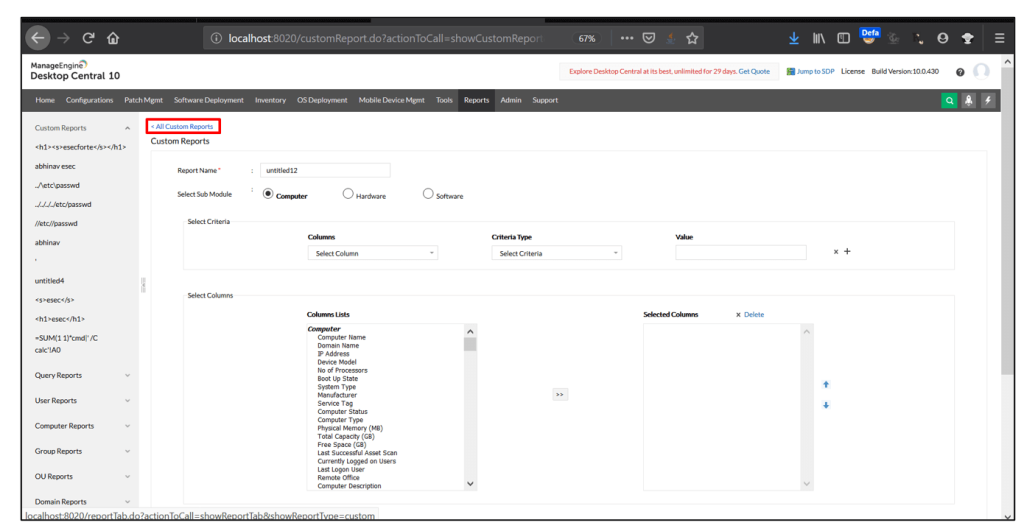This screenshot has width=1024, height=531.
Task: Bookmark this page with the star icon
Action: pyautogui.click(x=692, y=38)
